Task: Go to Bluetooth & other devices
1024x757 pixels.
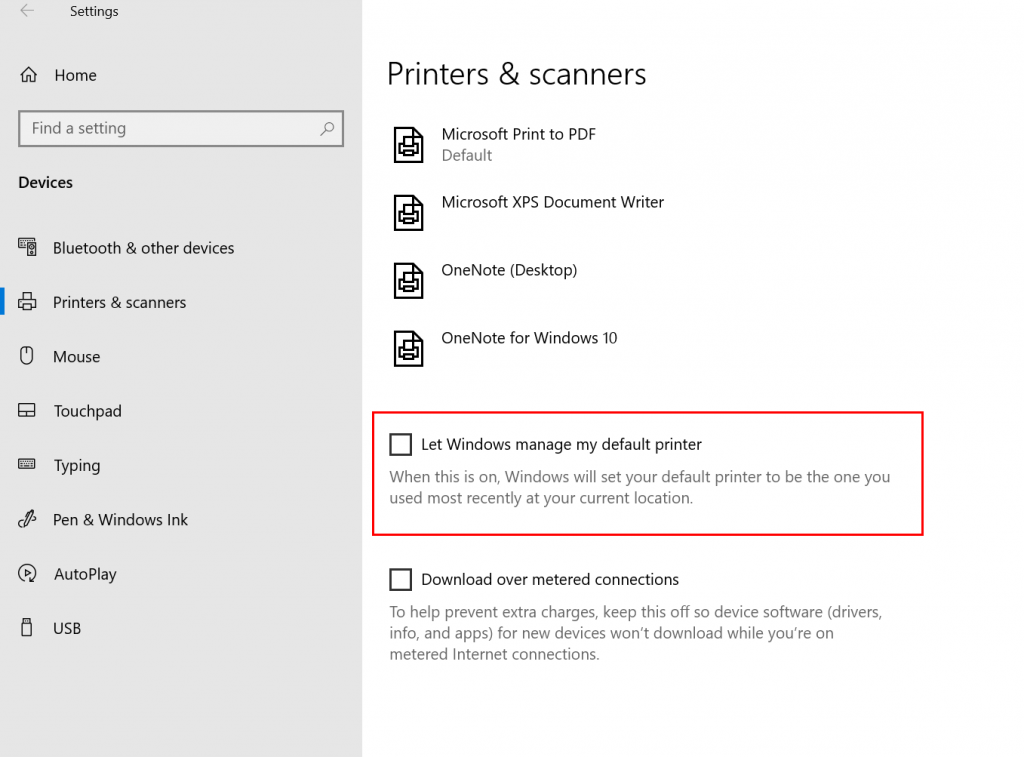Action: pos(144,248)
